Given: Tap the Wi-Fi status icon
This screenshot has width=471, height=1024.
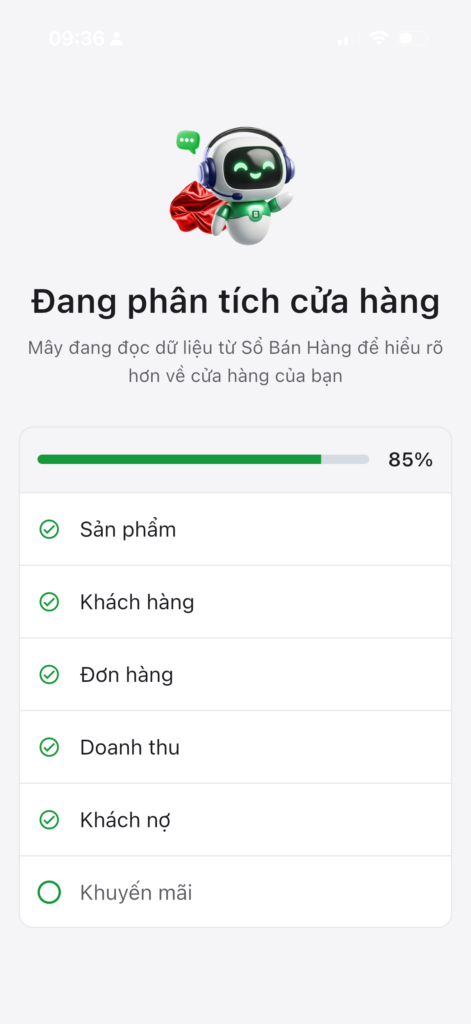Looking at the screenshot, I should pos(379,39).
